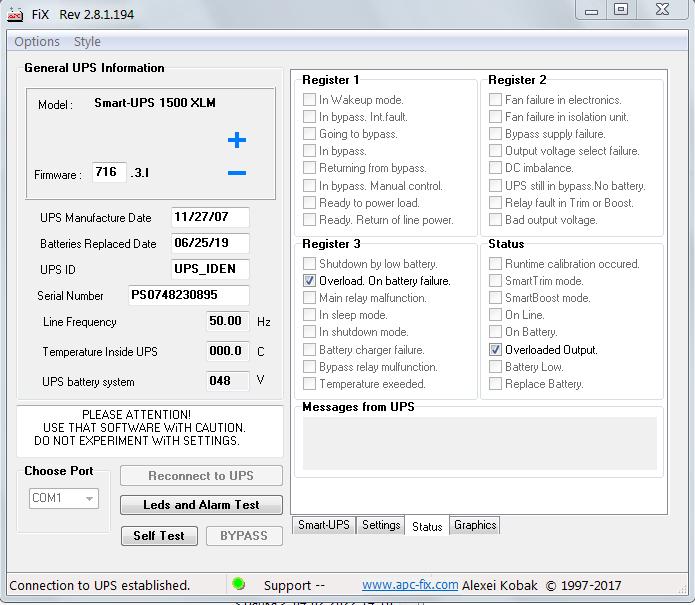This screenshot has height=605, width=695.
Task: Uncheck the Overloaded Output checkbox
Action: click(x=496, y=350)
